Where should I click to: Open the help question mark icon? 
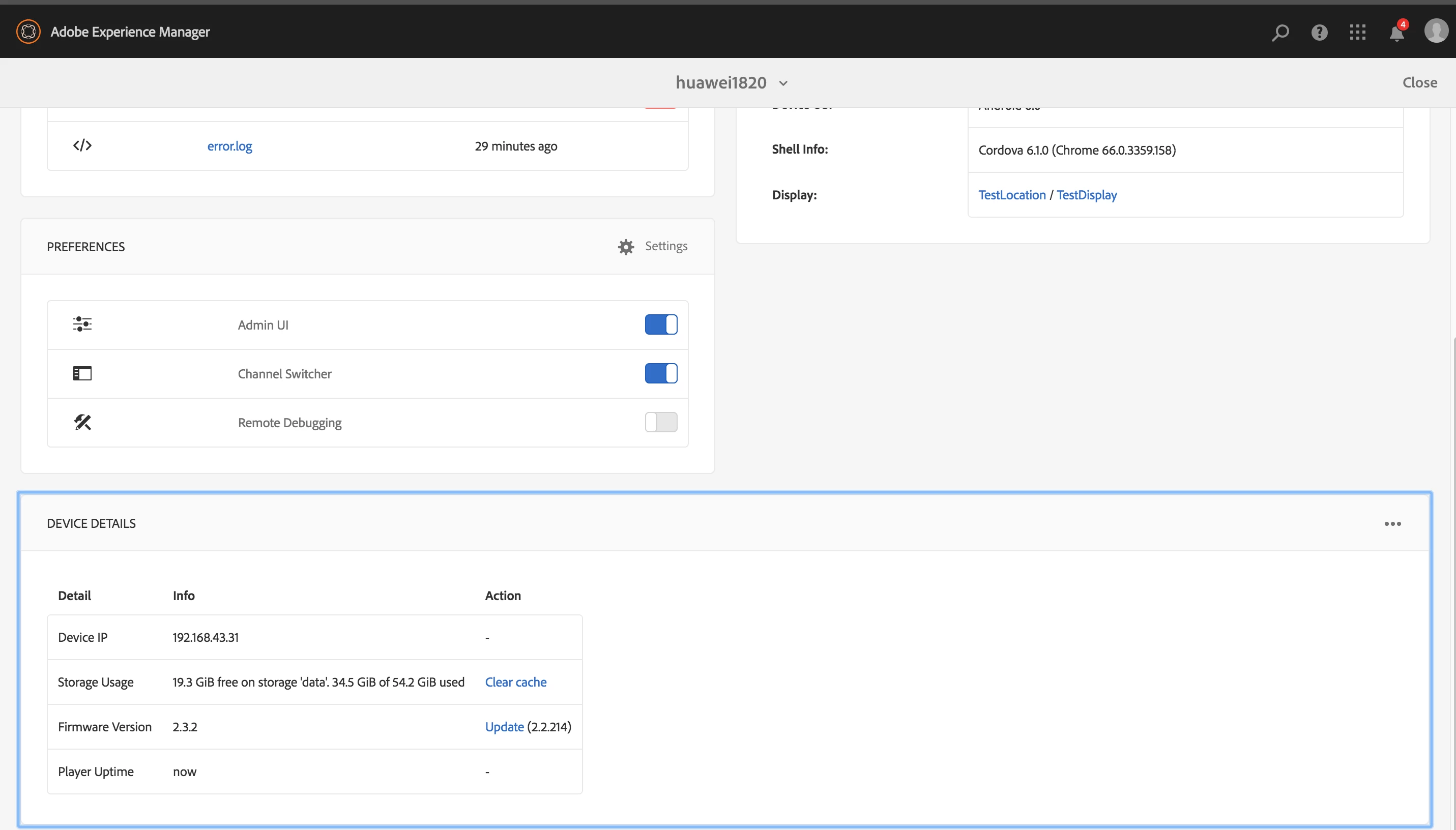[1319, 32]
